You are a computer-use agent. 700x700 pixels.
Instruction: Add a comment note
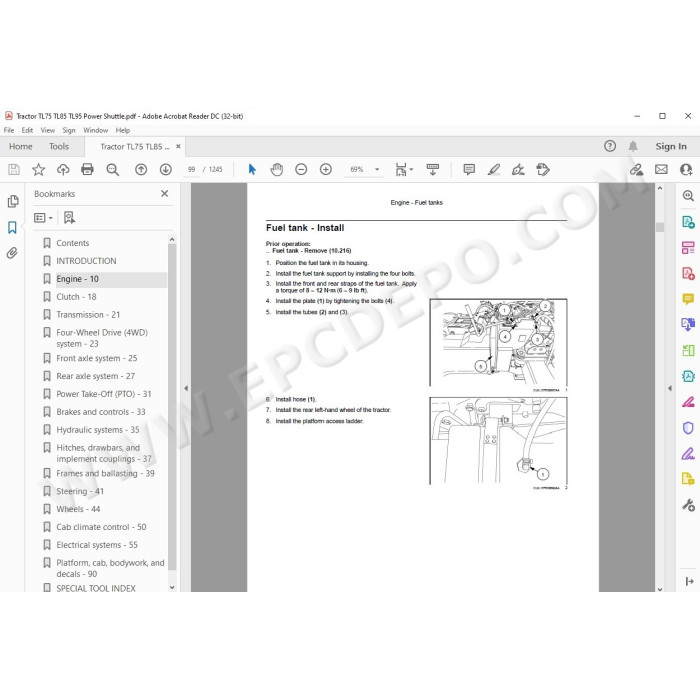(469, 170)
